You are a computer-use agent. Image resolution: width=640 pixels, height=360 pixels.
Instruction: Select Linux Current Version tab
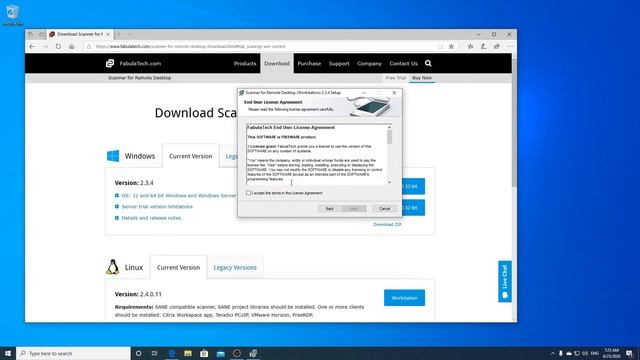[178, 267]
